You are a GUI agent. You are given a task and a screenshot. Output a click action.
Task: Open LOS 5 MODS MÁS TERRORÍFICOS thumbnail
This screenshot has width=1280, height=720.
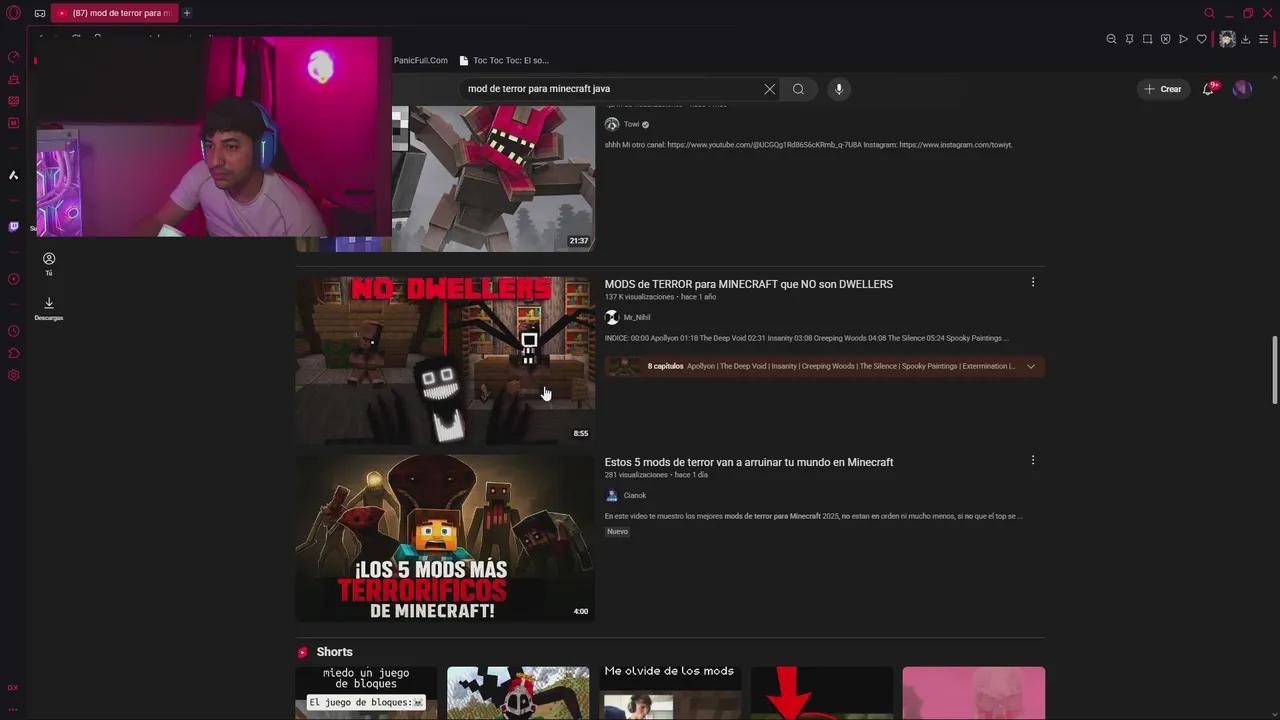tap(445, 538)
